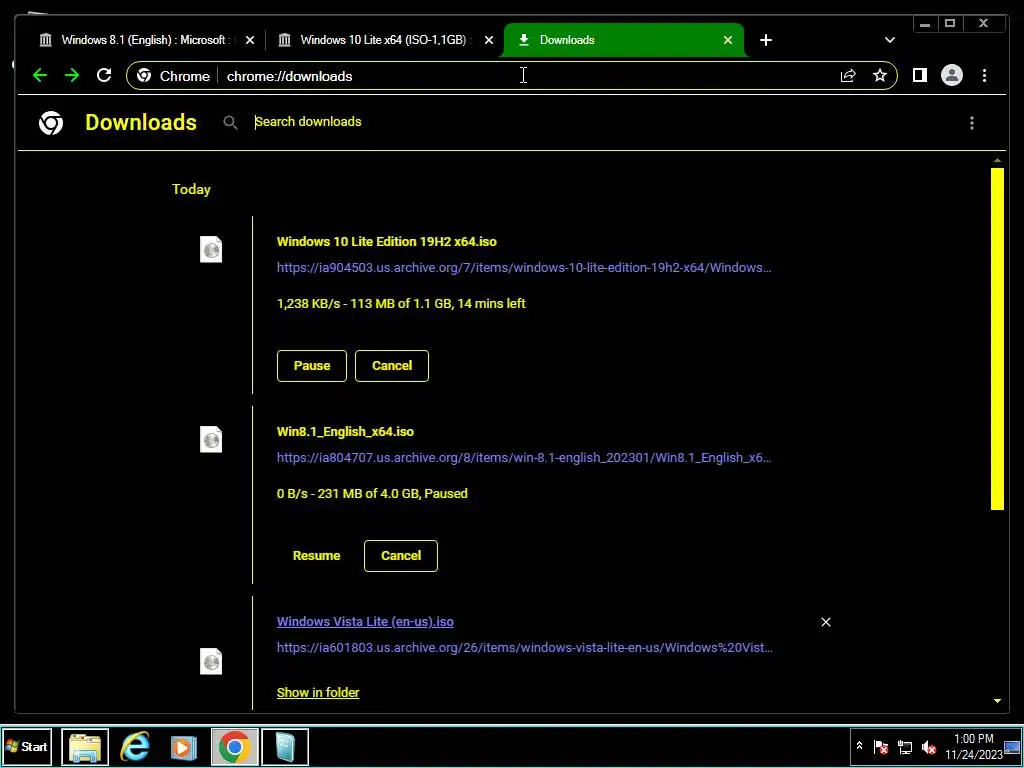Click the Win8.1_English_x64.iso file name

point(345,432)
